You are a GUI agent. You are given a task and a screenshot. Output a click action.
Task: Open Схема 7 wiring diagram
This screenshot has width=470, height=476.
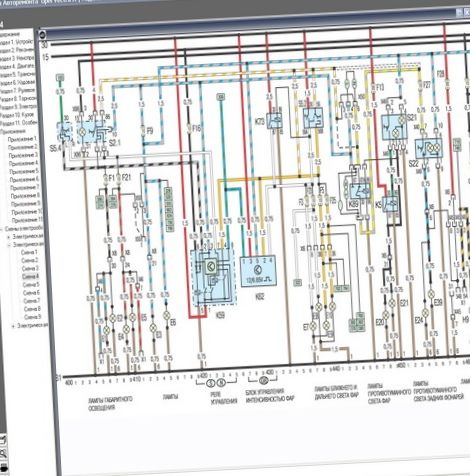(32, 301)
